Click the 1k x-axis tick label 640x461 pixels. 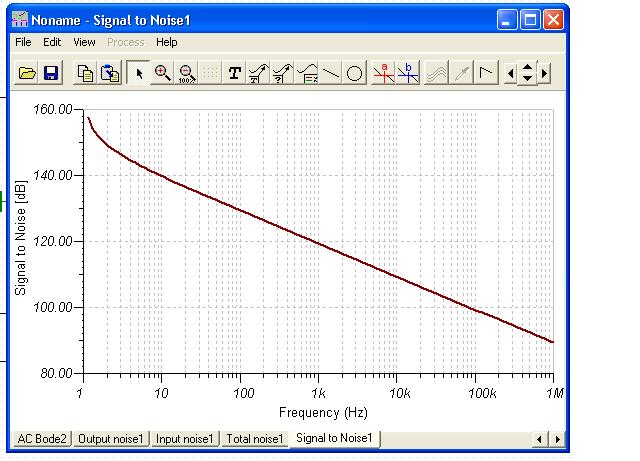318,393
